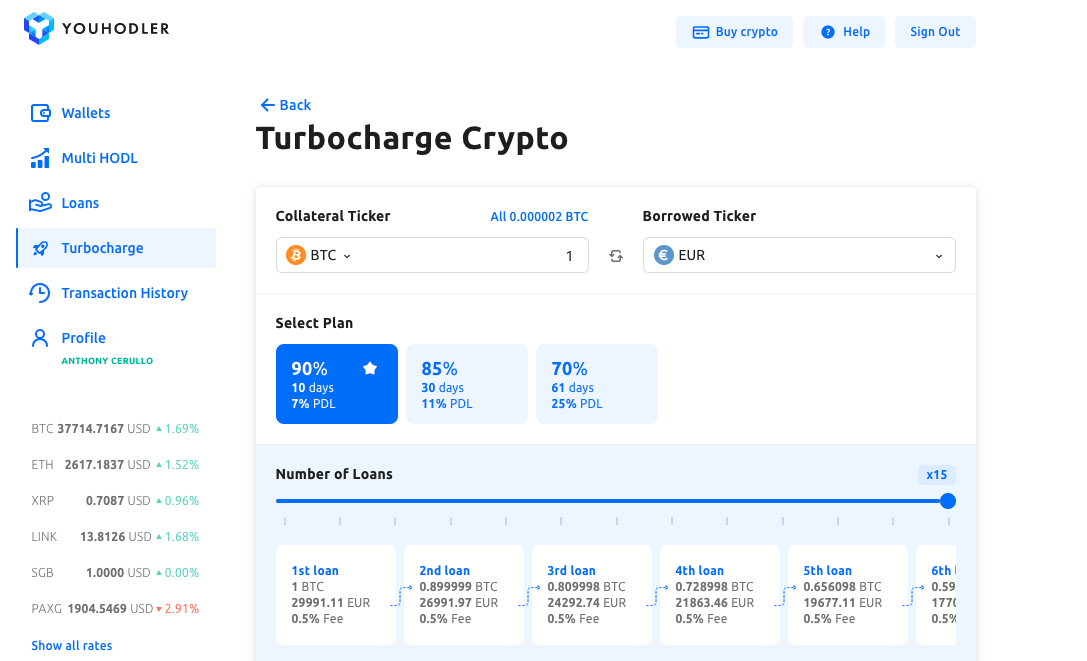Click Show all rates link

tap(71, 646)
